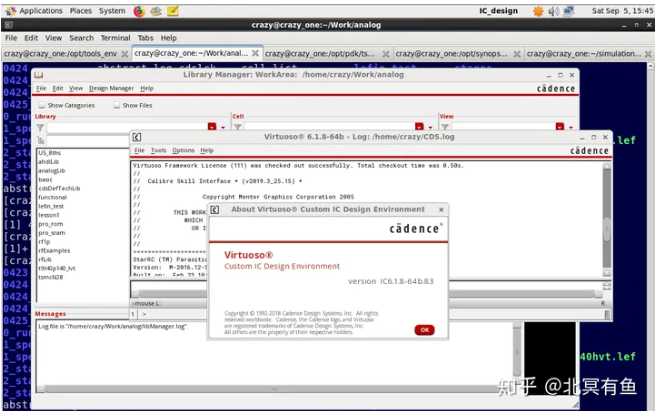Click the Library filter funnel icon
655x411 pixels.
[40, 127]
